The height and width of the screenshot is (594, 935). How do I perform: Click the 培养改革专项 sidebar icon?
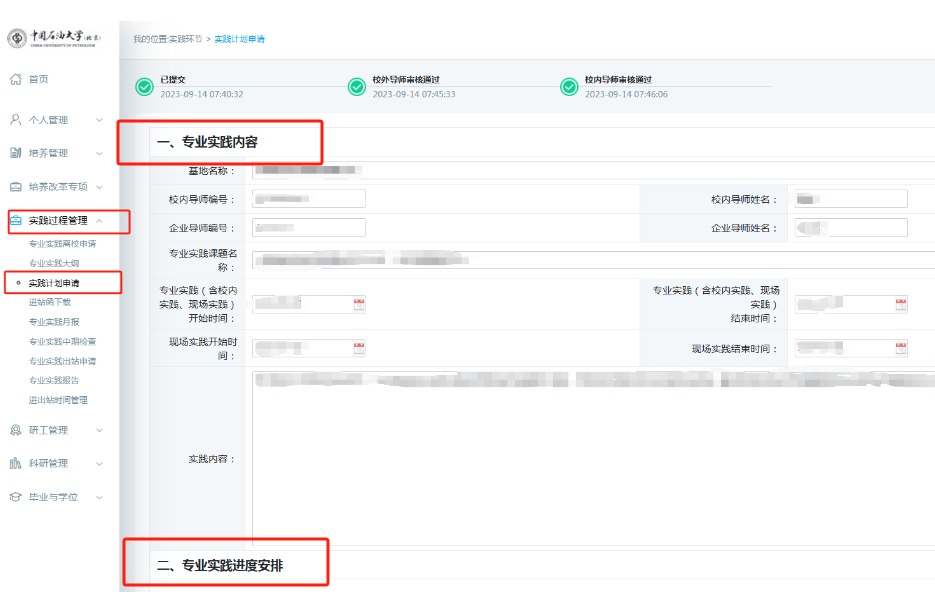tap(15, 187)
